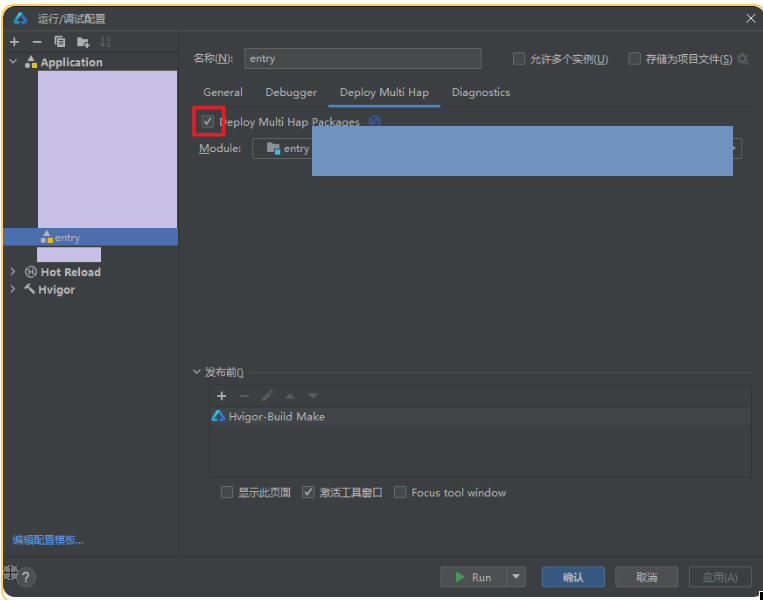Create a new configuration folder
Image resolution: width=763 pixels, height=600 pixels.
pos(83,42)
